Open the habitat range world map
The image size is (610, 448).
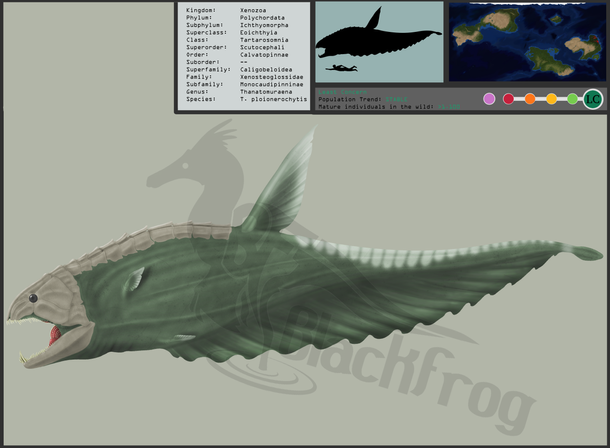click(527, 42)
